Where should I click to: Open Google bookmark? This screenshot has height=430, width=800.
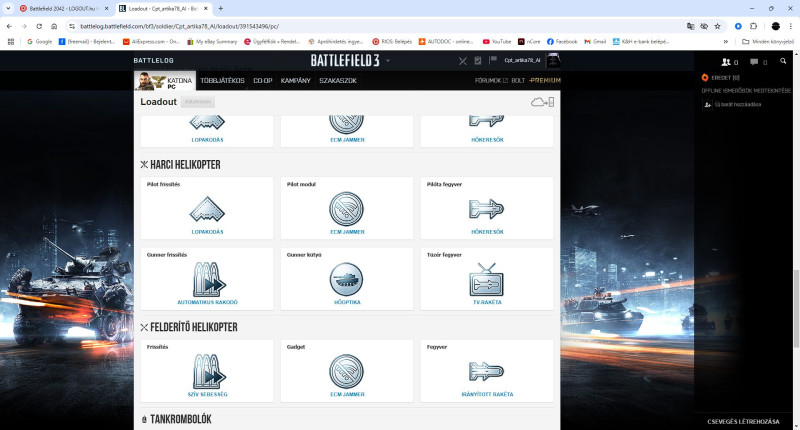(39, 41)
